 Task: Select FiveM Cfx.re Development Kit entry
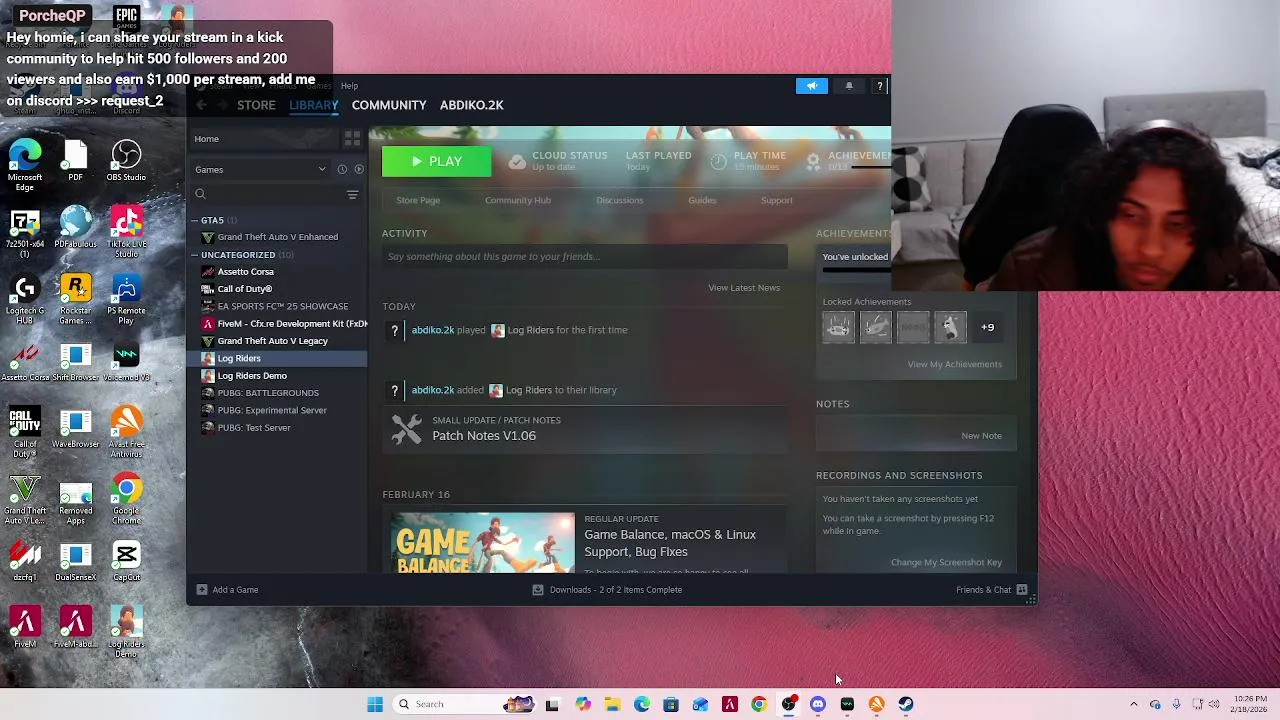[x=284, y=324]
